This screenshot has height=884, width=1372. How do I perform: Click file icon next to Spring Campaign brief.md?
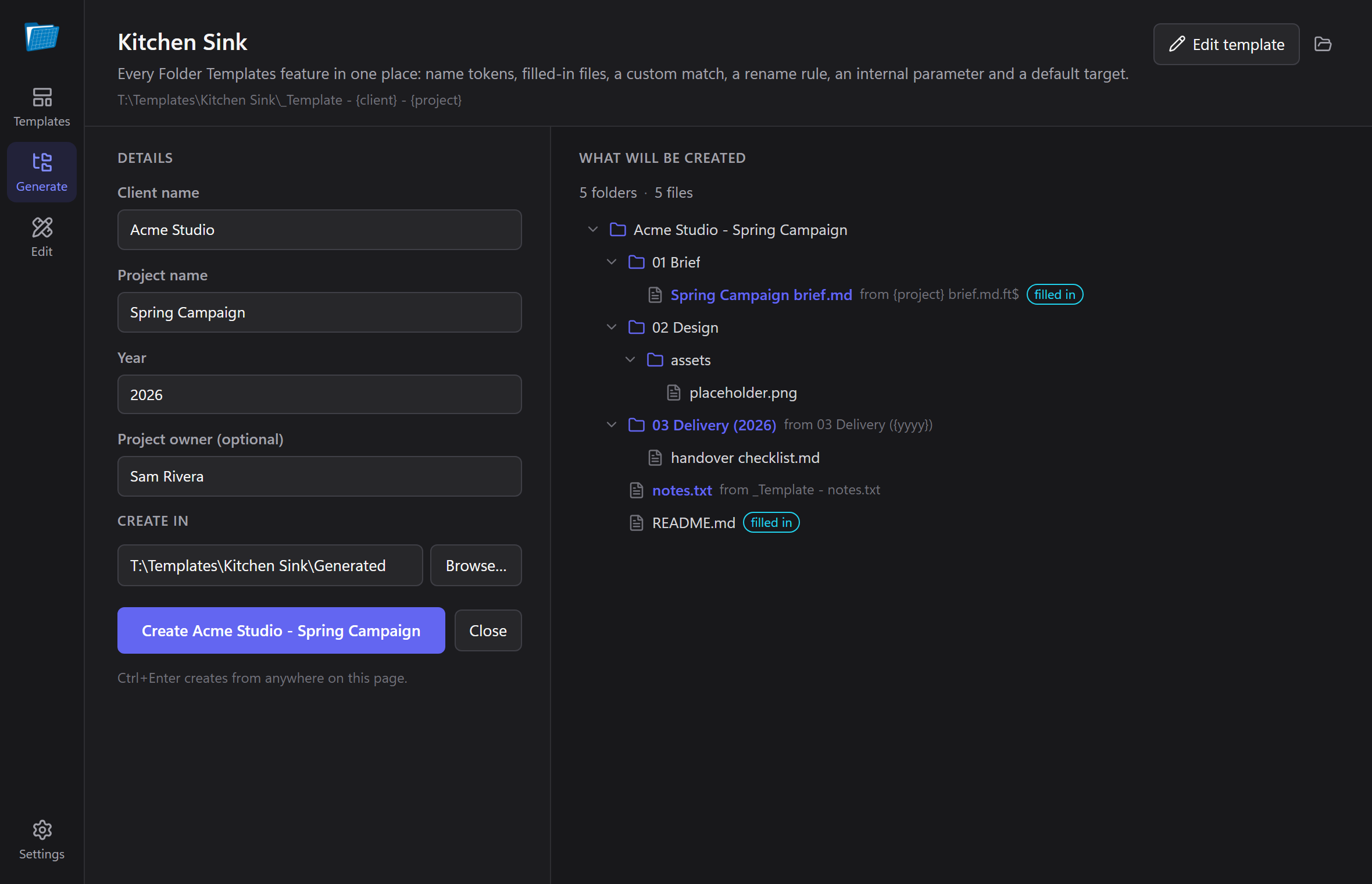(x=655, y=295)
